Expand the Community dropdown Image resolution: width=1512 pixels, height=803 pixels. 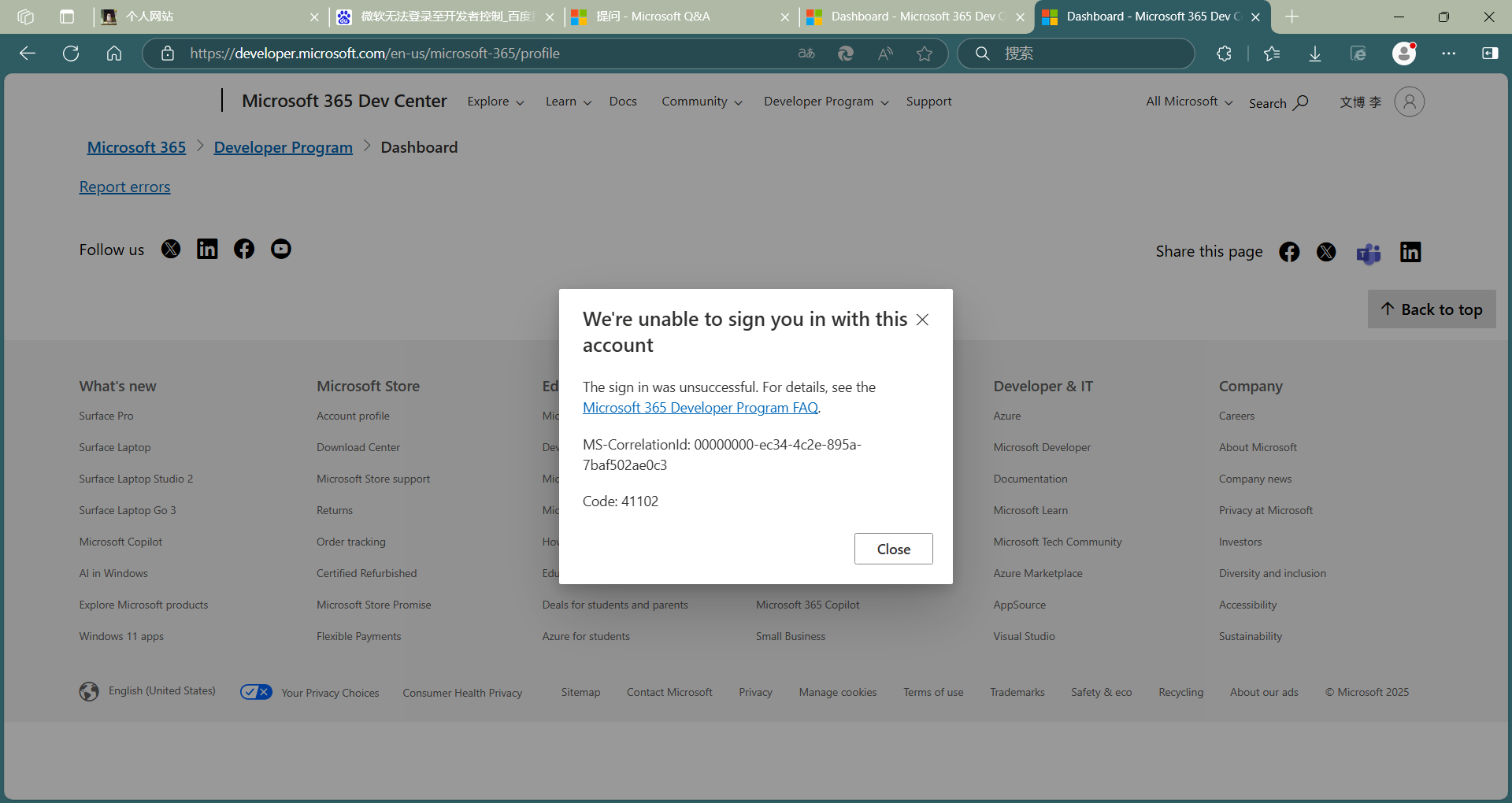pos(702,102)
